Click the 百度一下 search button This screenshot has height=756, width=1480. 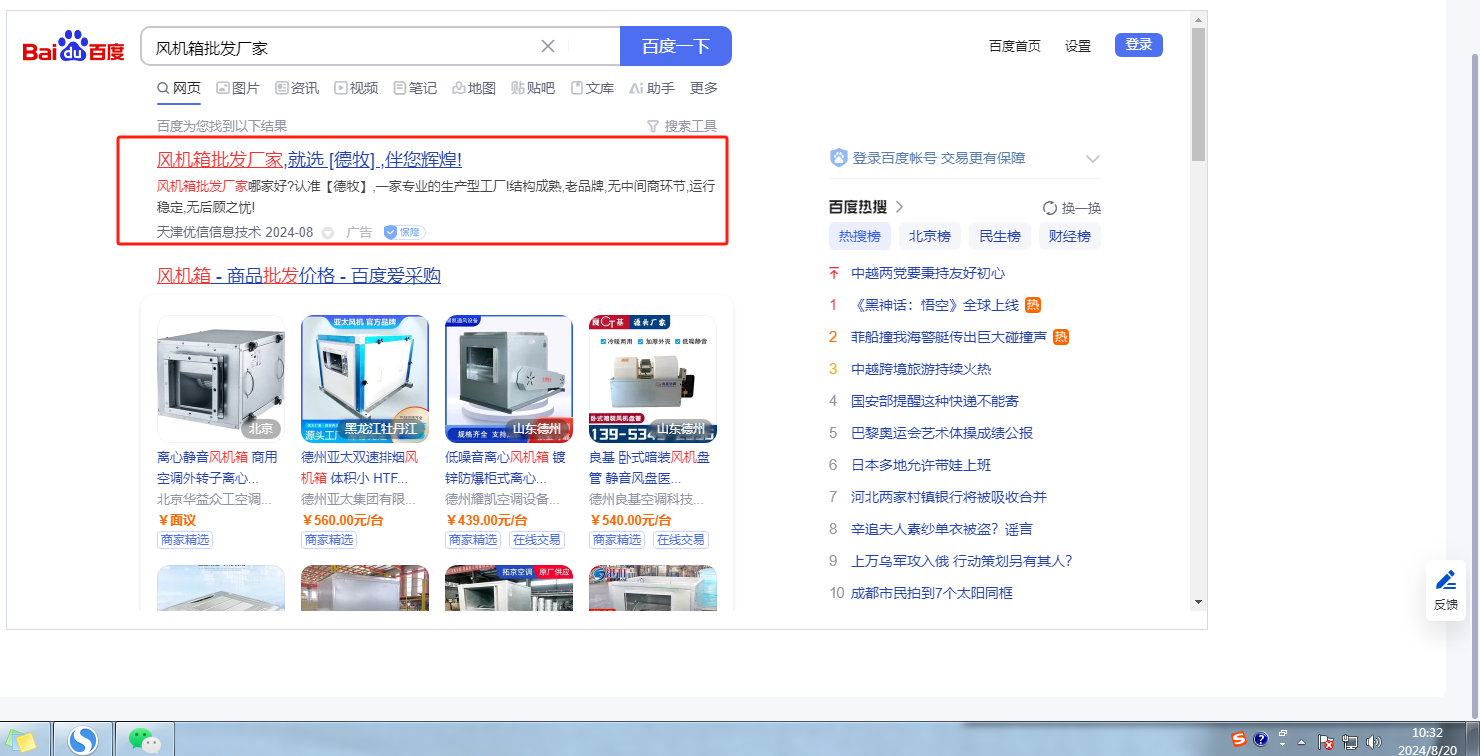click(676, 46)
